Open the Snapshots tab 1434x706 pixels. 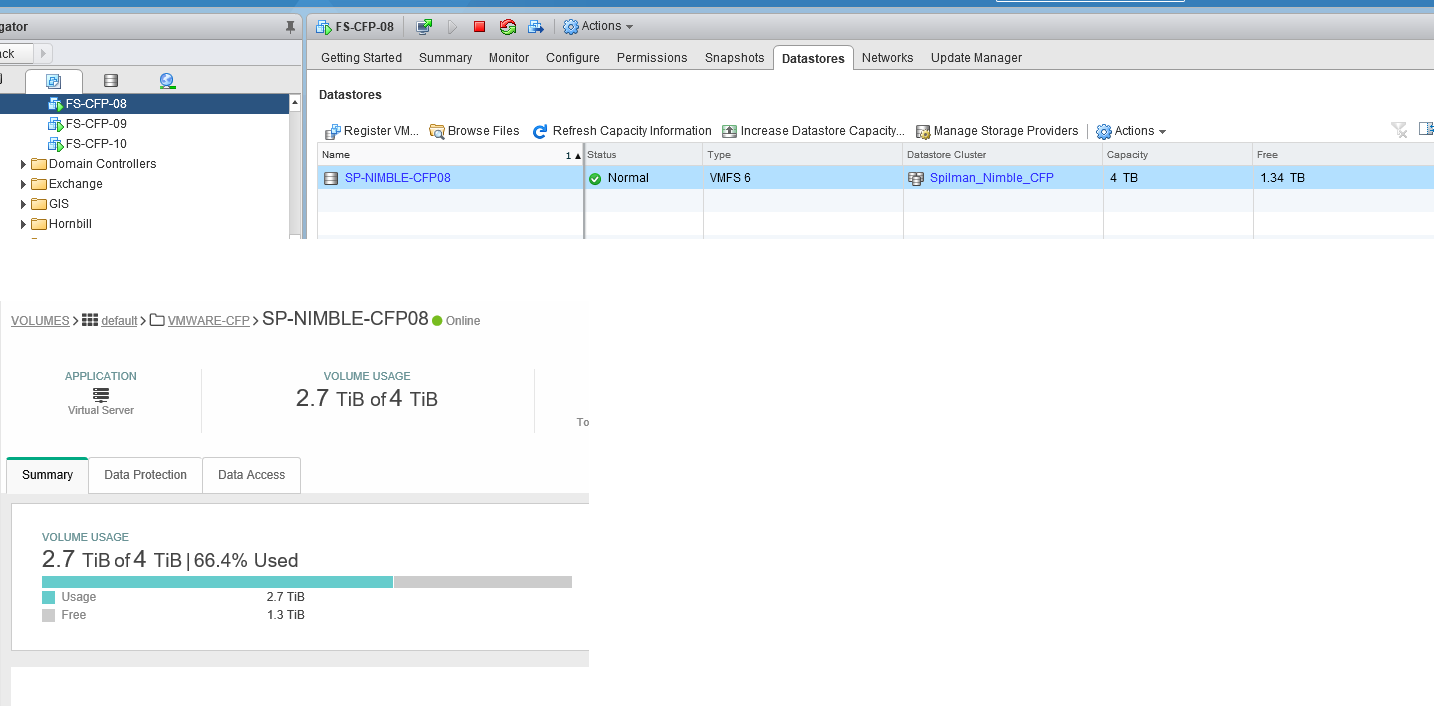[734, 58]
